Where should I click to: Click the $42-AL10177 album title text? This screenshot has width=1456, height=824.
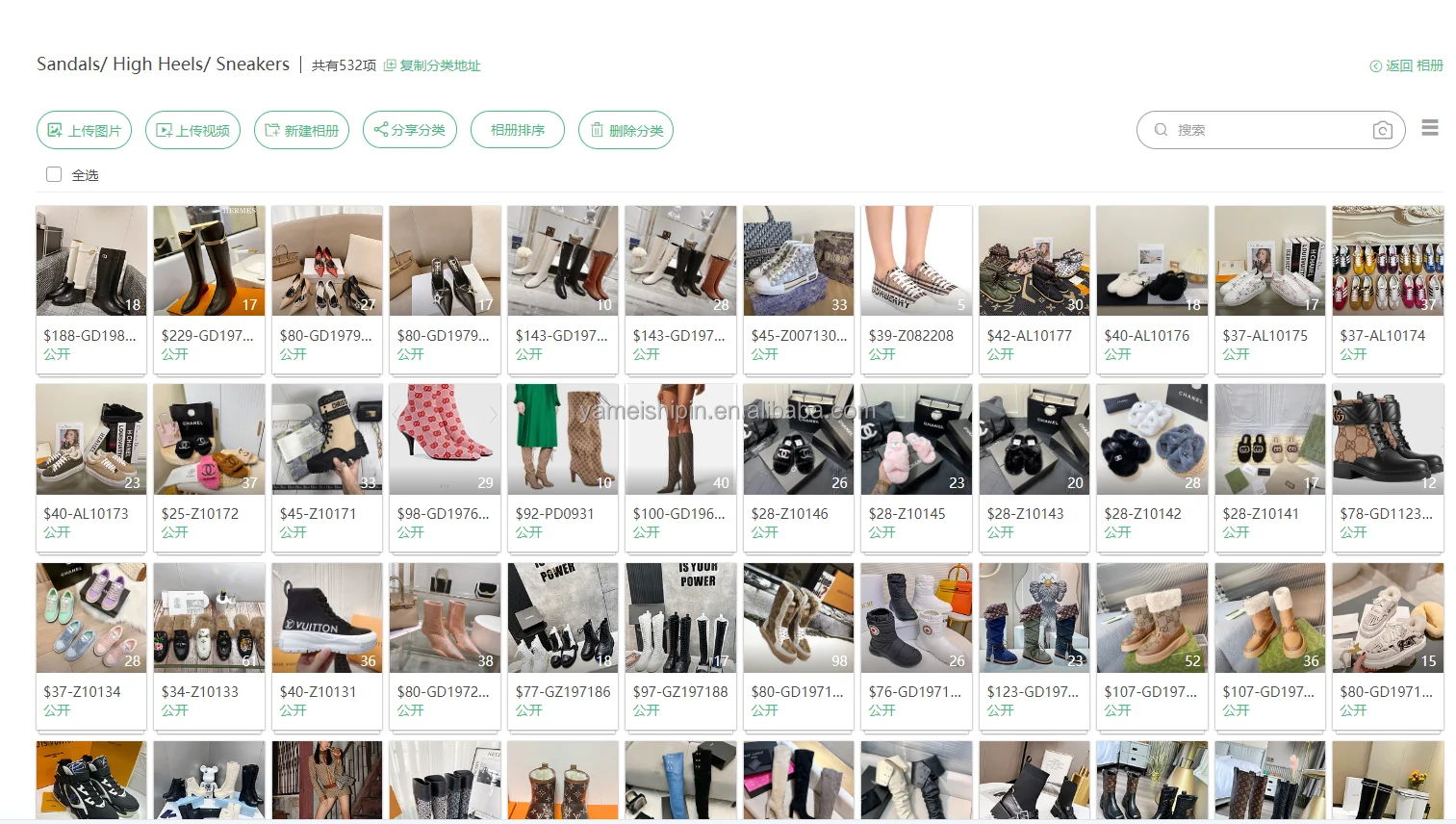[x=1030, y=336]
